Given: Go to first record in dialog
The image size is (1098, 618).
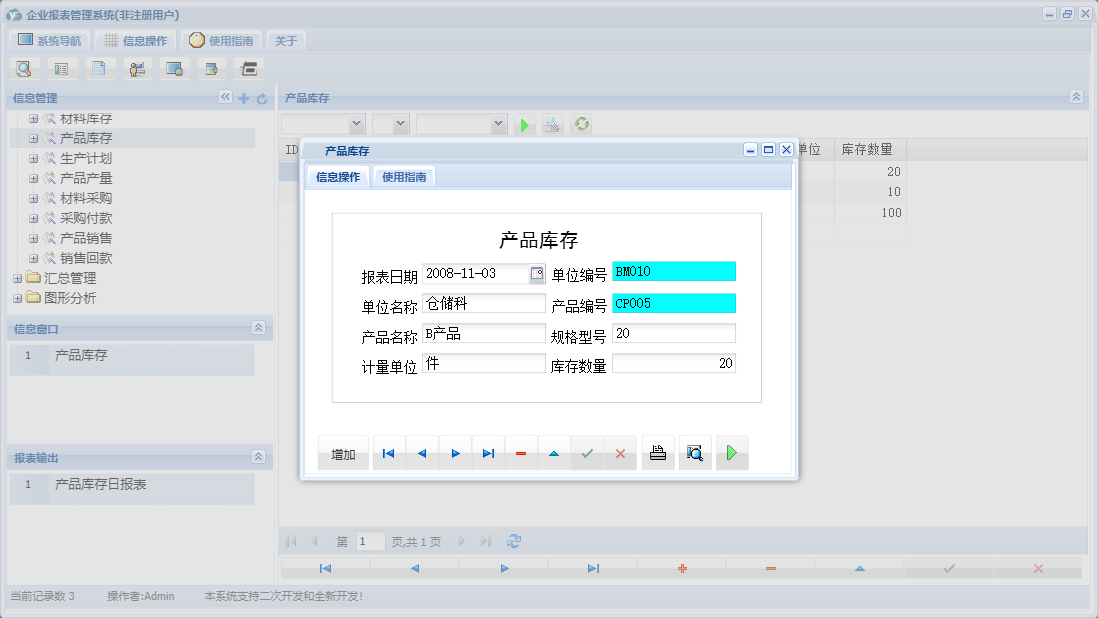Looking at the screenshot, I should 389,454.
